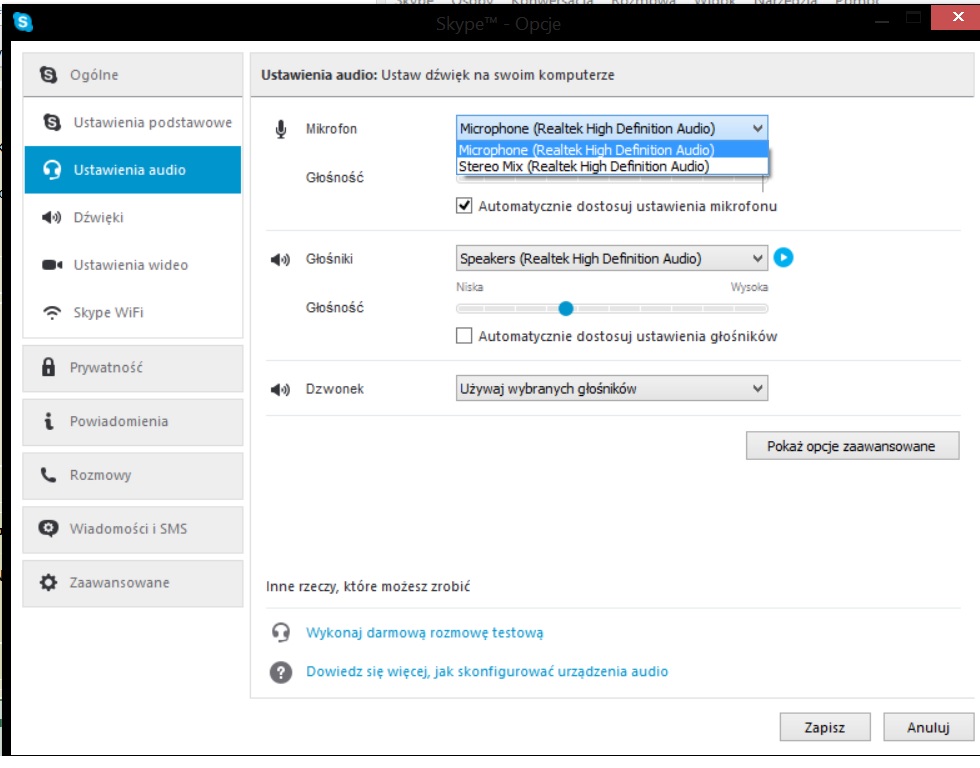Click the speaker icon next to Głośniki

point(280,259)
